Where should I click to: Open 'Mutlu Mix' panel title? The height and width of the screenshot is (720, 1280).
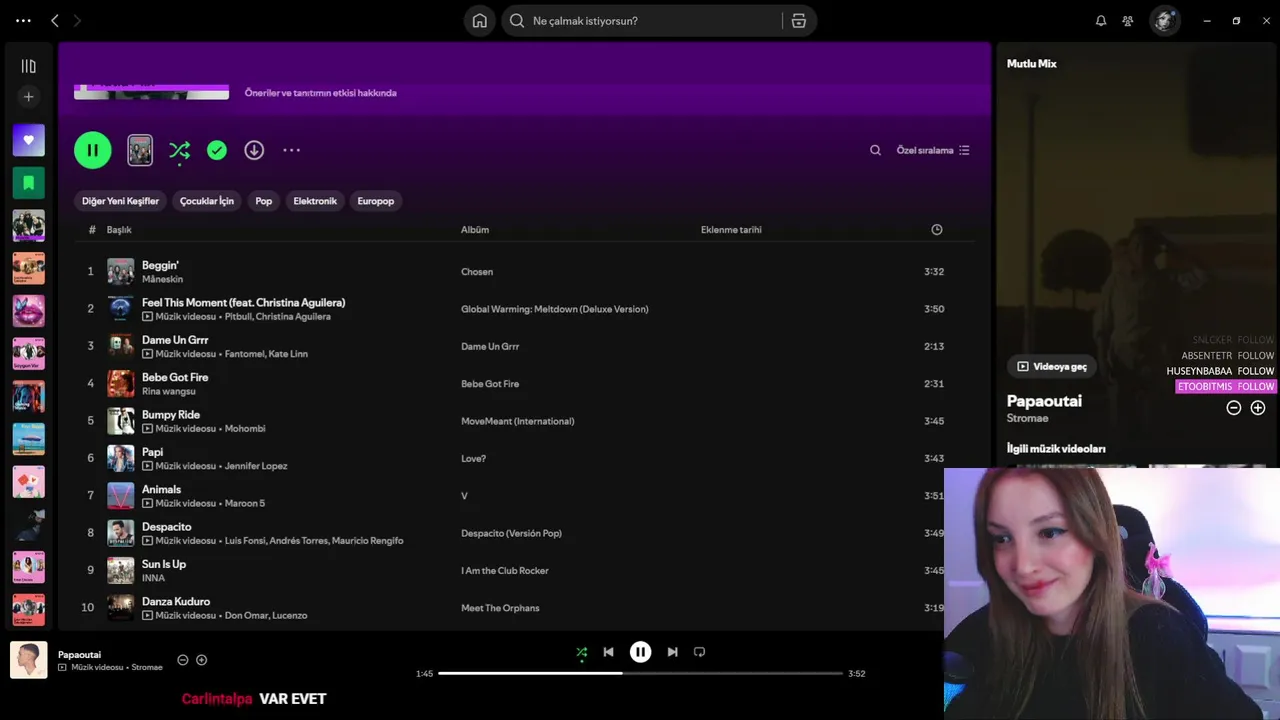coord(1031,64)
